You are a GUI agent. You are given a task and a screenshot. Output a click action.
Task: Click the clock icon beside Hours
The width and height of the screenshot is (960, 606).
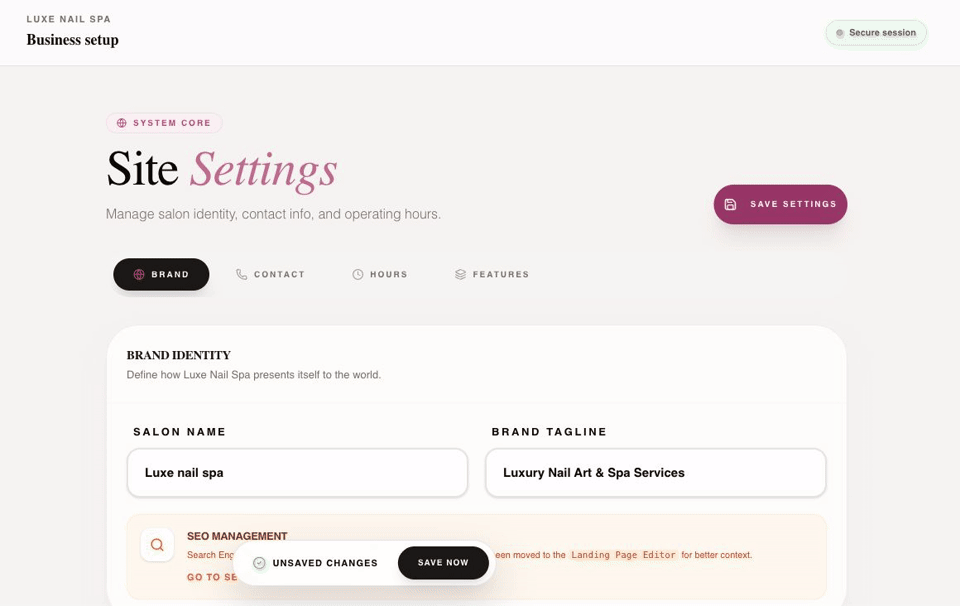point(358,274)
